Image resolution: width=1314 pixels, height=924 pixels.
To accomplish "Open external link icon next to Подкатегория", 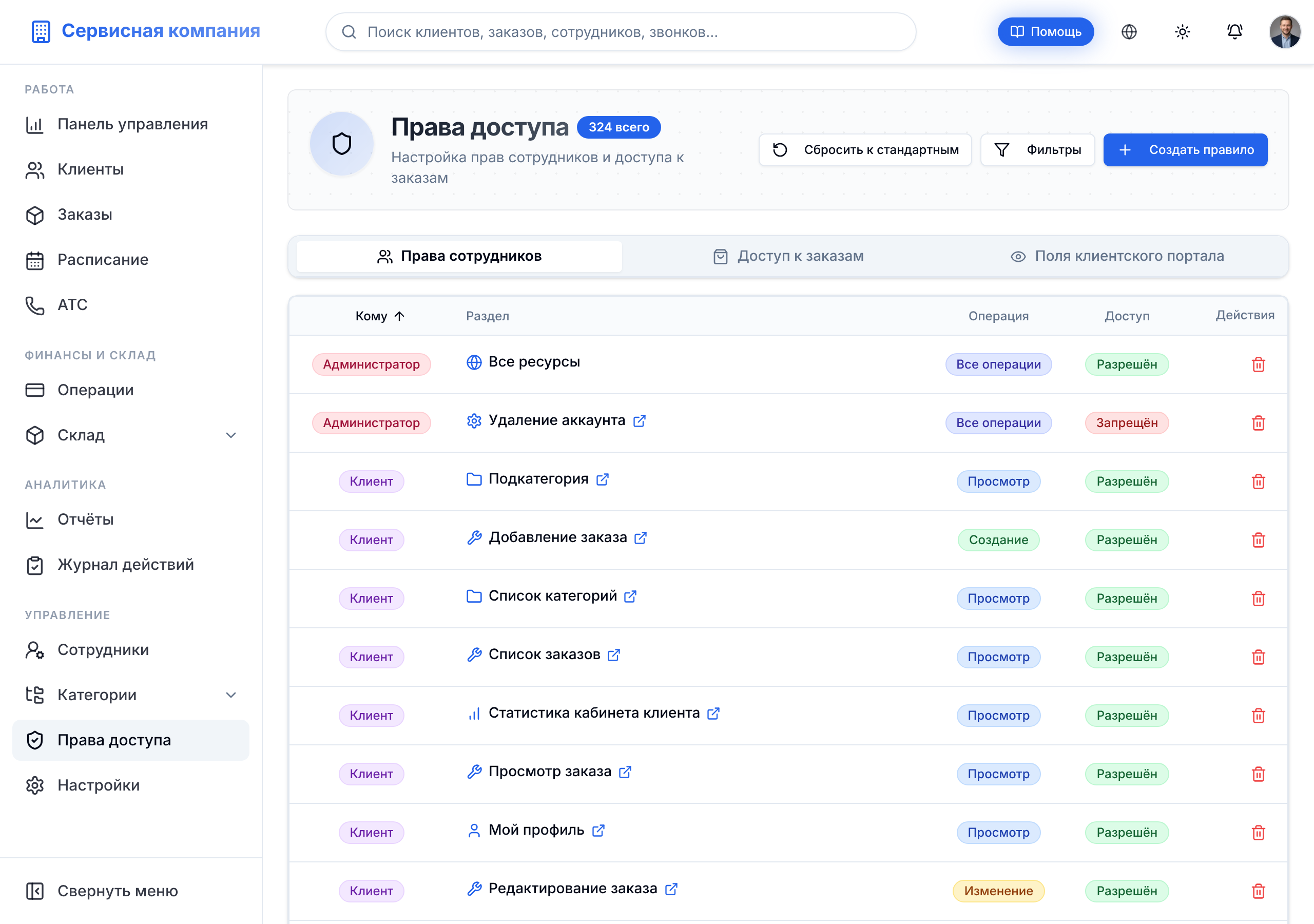I will click(602, 479).
